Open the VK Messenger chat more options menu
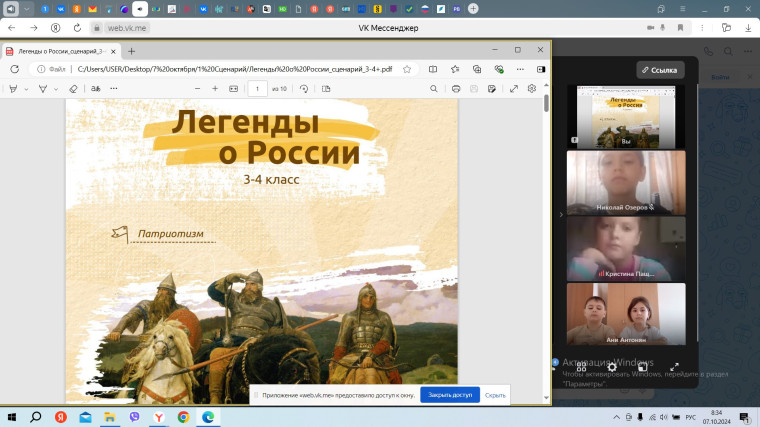Viewport: 760px width, 427px height. tap(748, 51)
